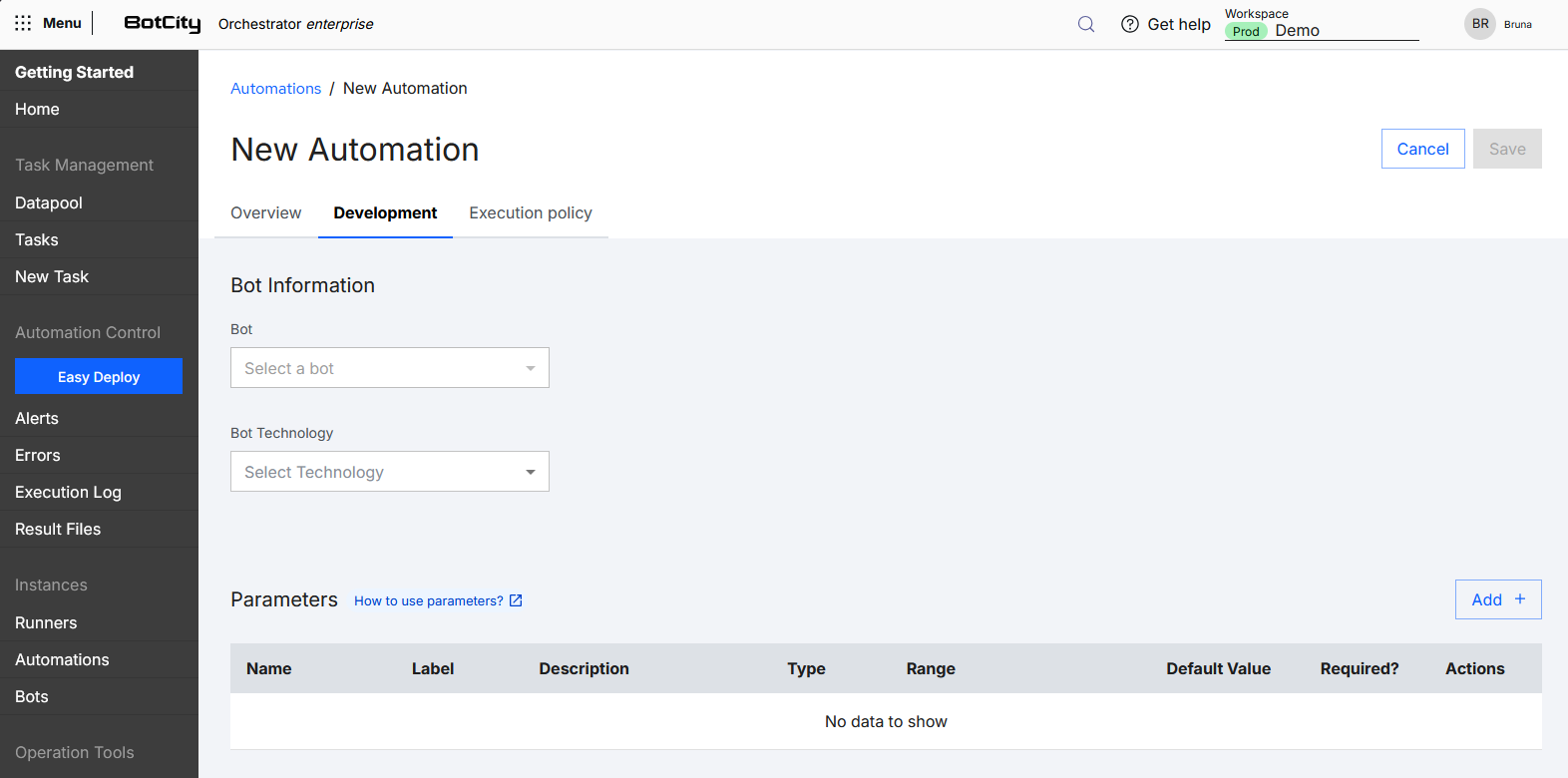Switch to the Overview tab

pyautogui.click(x=265, y=213)
